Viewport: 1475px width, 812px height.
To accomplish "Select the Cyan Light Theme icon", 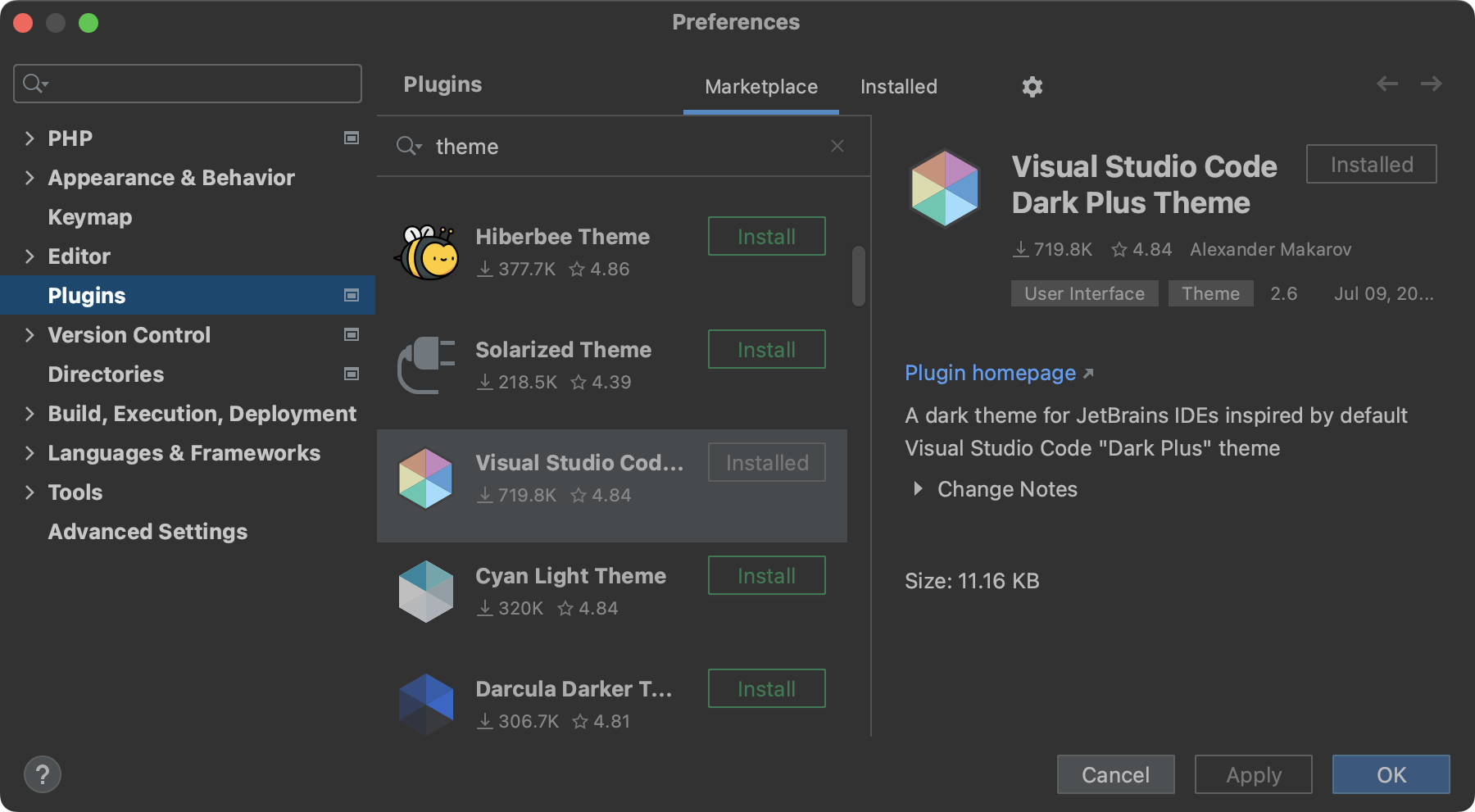I will click(x=426, y=592).
